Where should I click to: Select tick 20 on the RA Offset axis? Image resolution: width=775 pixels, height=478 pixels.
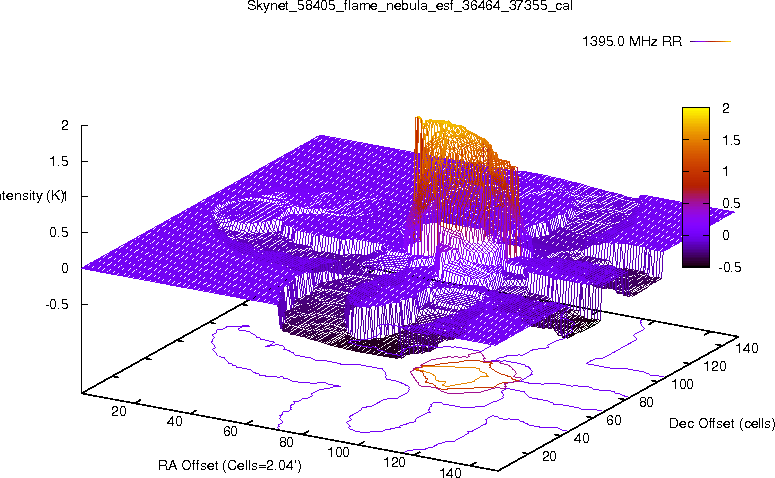[x=119, y=411]
